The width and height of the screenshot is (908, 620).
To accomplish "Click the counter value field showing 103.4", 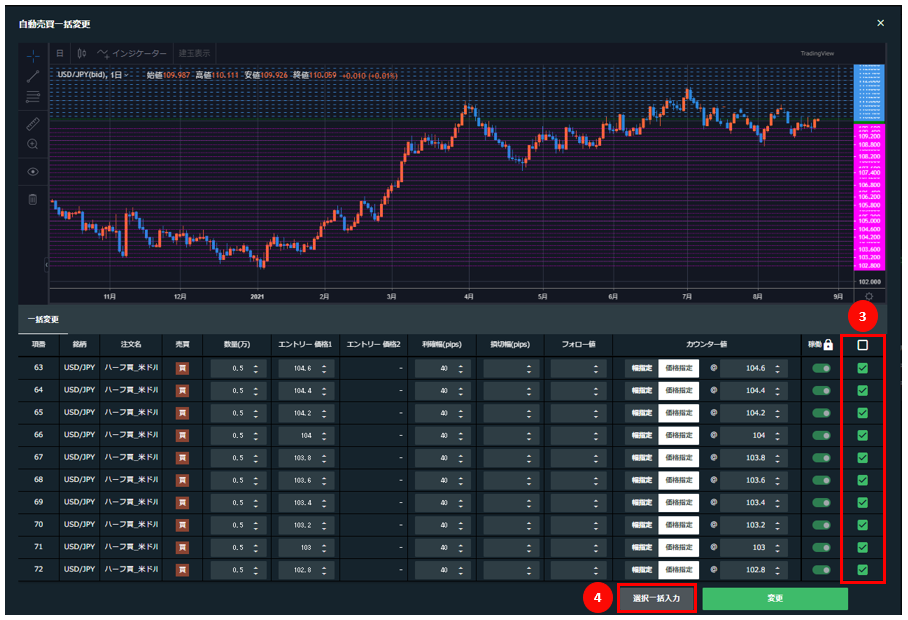I will point(755,502).
